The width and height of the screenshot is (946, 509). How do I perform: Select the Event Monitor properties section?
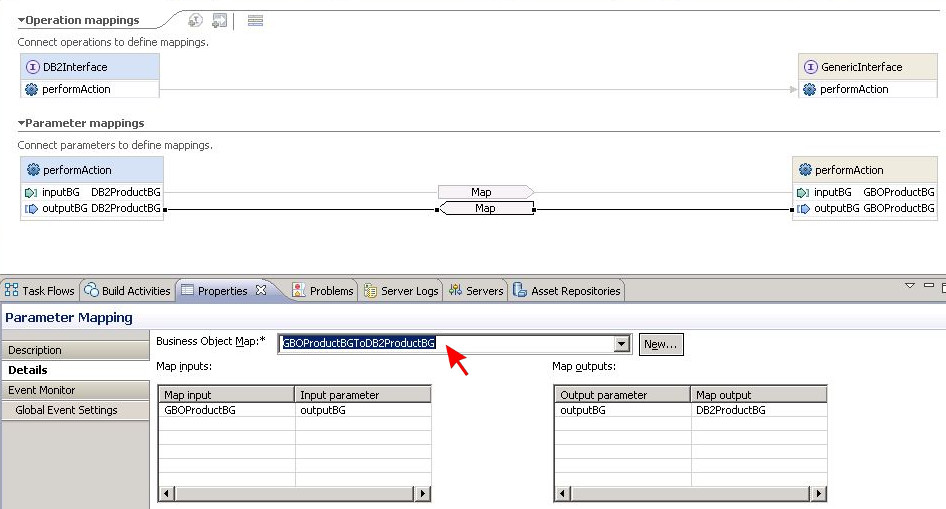(x=42, y=390)
